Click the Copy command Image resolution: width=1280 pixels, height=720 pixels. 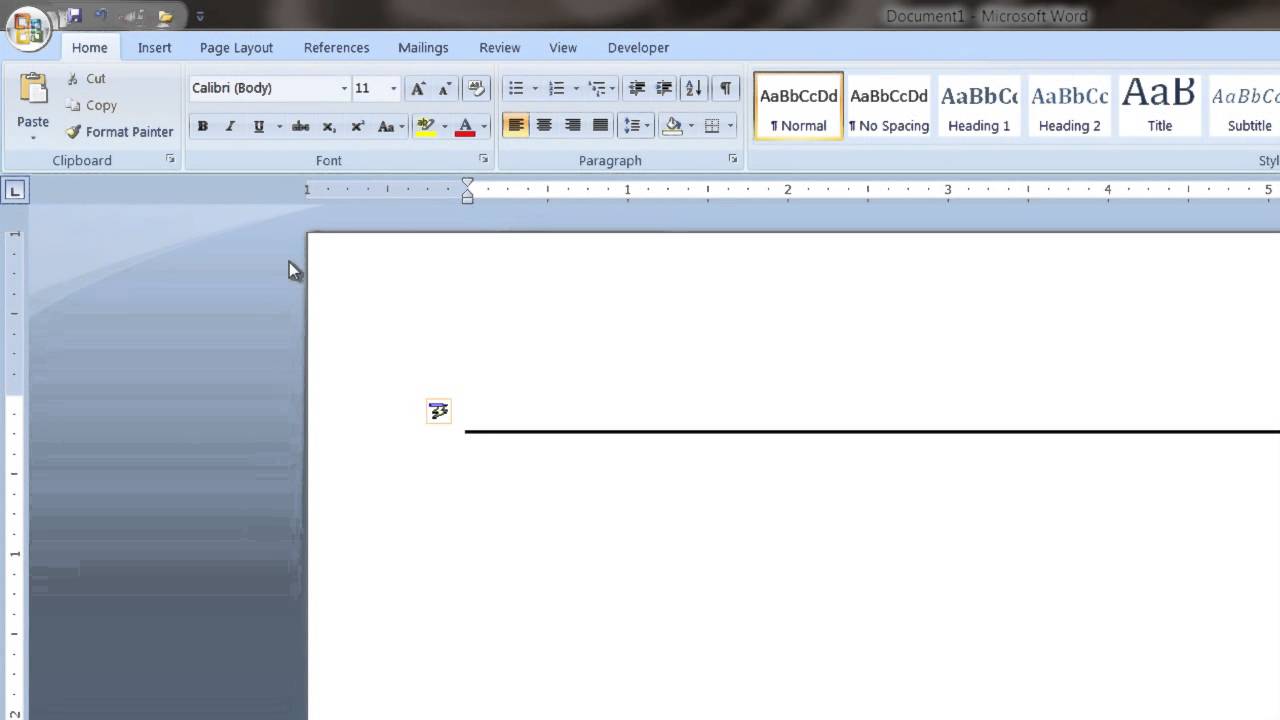point(100,105)
